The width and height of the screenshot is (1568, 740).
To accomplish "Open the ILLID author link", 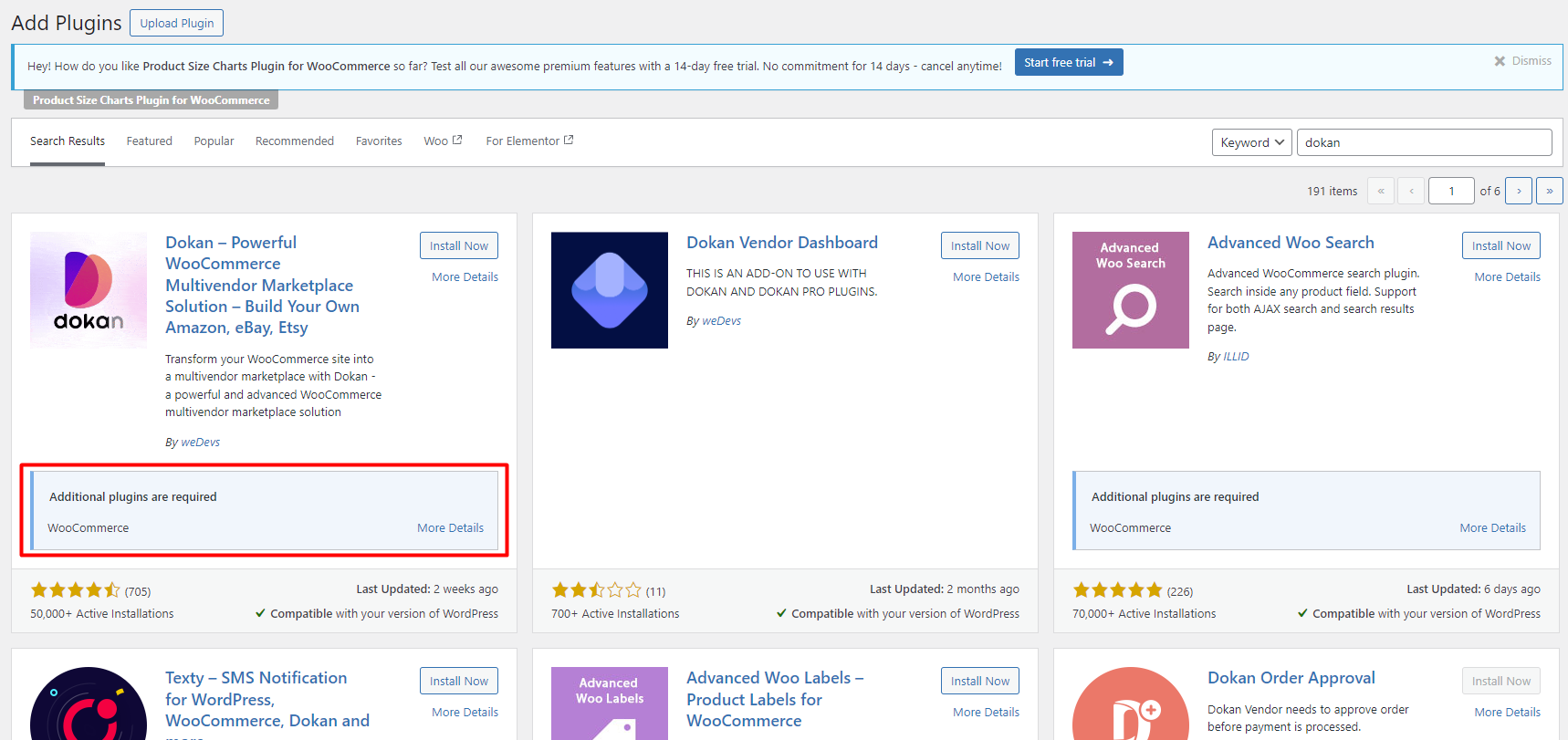I will pyautogui.click(x=1236, y=357).
